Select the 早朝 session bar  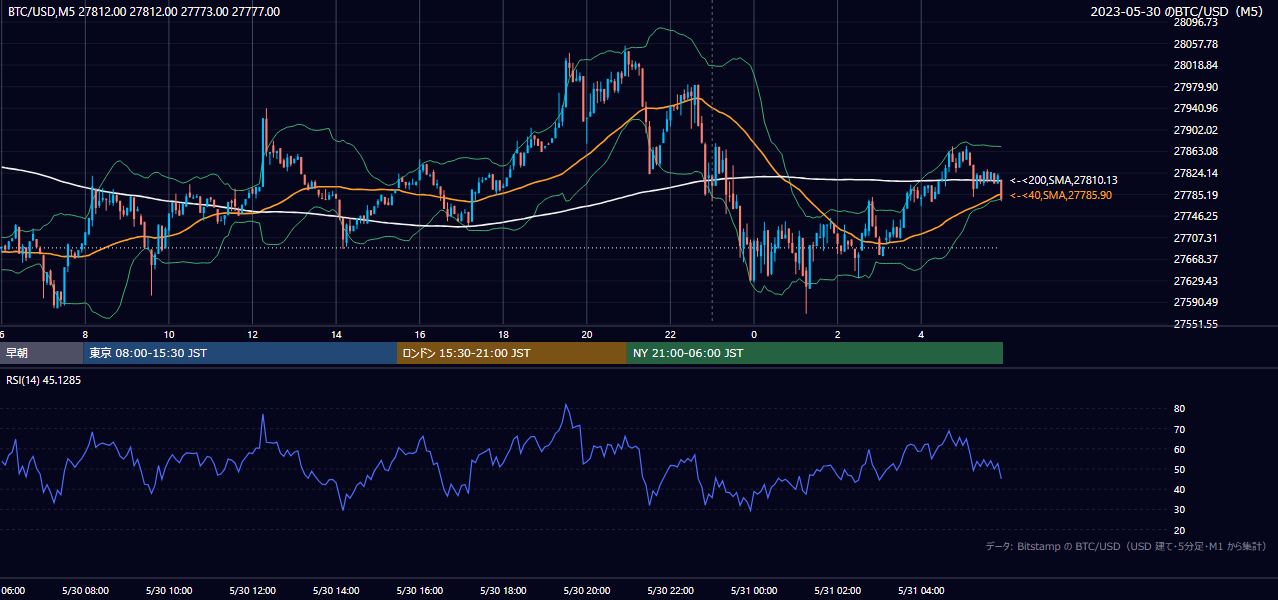click(x=41, y=353)
